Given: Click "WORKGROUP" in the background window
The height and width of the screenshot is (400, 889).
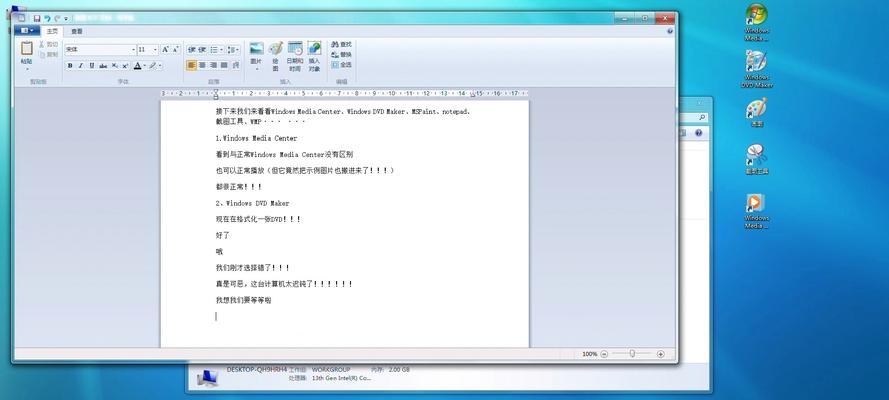Looking at the screenshot, I should coord(331,369).
